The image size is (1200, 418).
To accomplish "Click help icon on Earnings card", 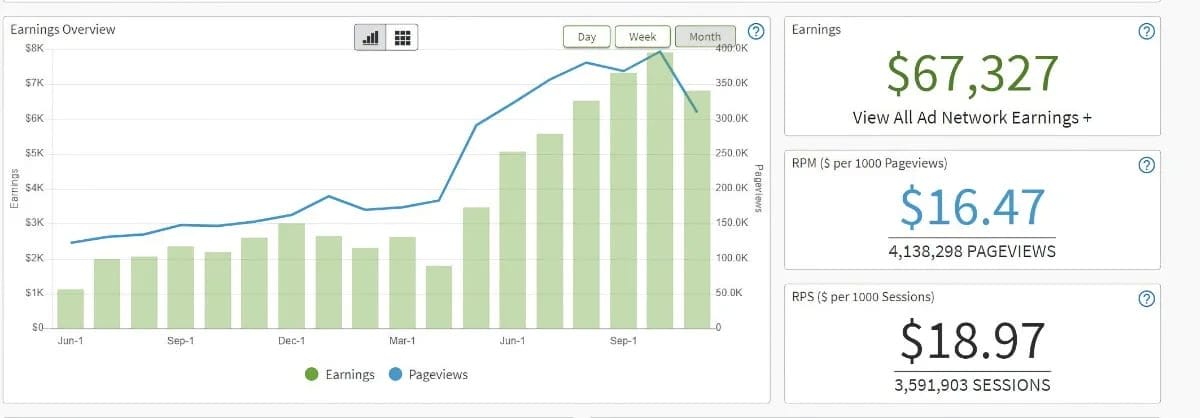I will tap(1147, 31).
